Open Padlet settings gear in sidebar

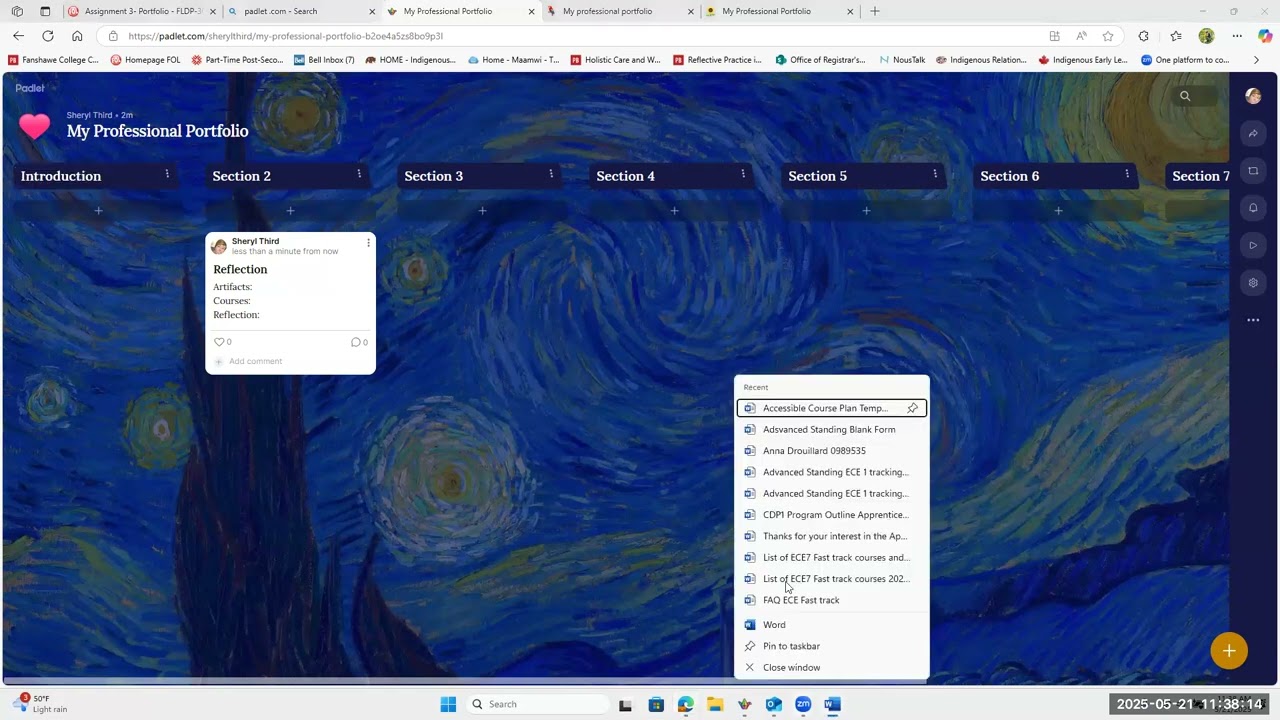pyautogui.click(x=1253, y=283)
